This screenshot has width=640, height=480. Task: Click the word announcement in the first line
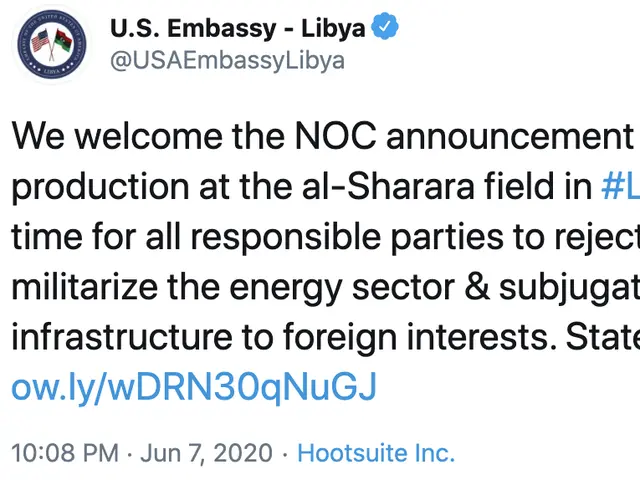pos(509,137)
